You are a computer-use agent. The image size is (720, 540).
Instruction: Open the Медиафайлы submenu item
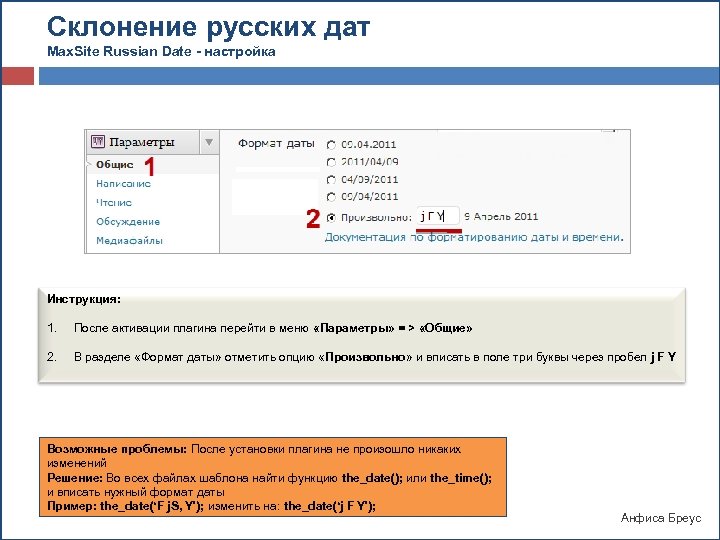129,241
